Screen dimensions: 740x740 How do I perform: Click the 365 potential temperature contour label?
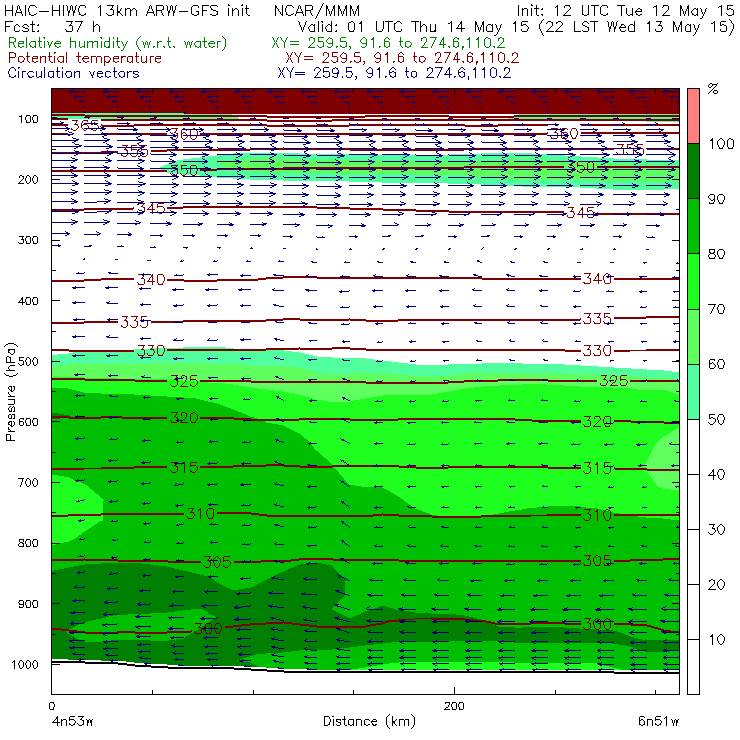84,126
